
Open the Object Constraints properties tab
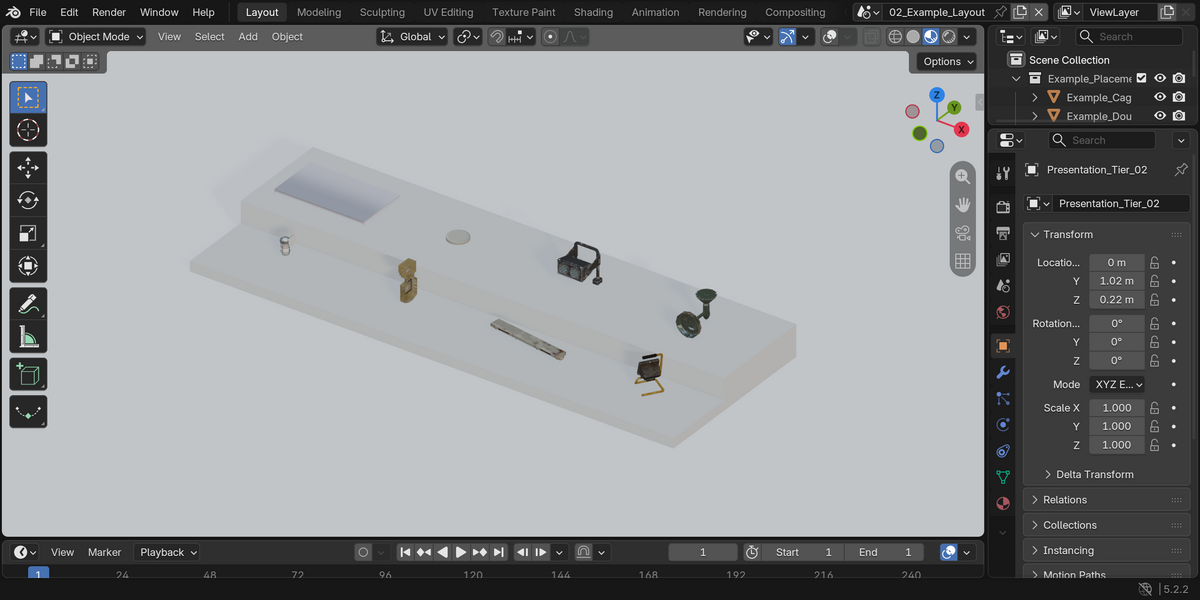pos(1003,450)
